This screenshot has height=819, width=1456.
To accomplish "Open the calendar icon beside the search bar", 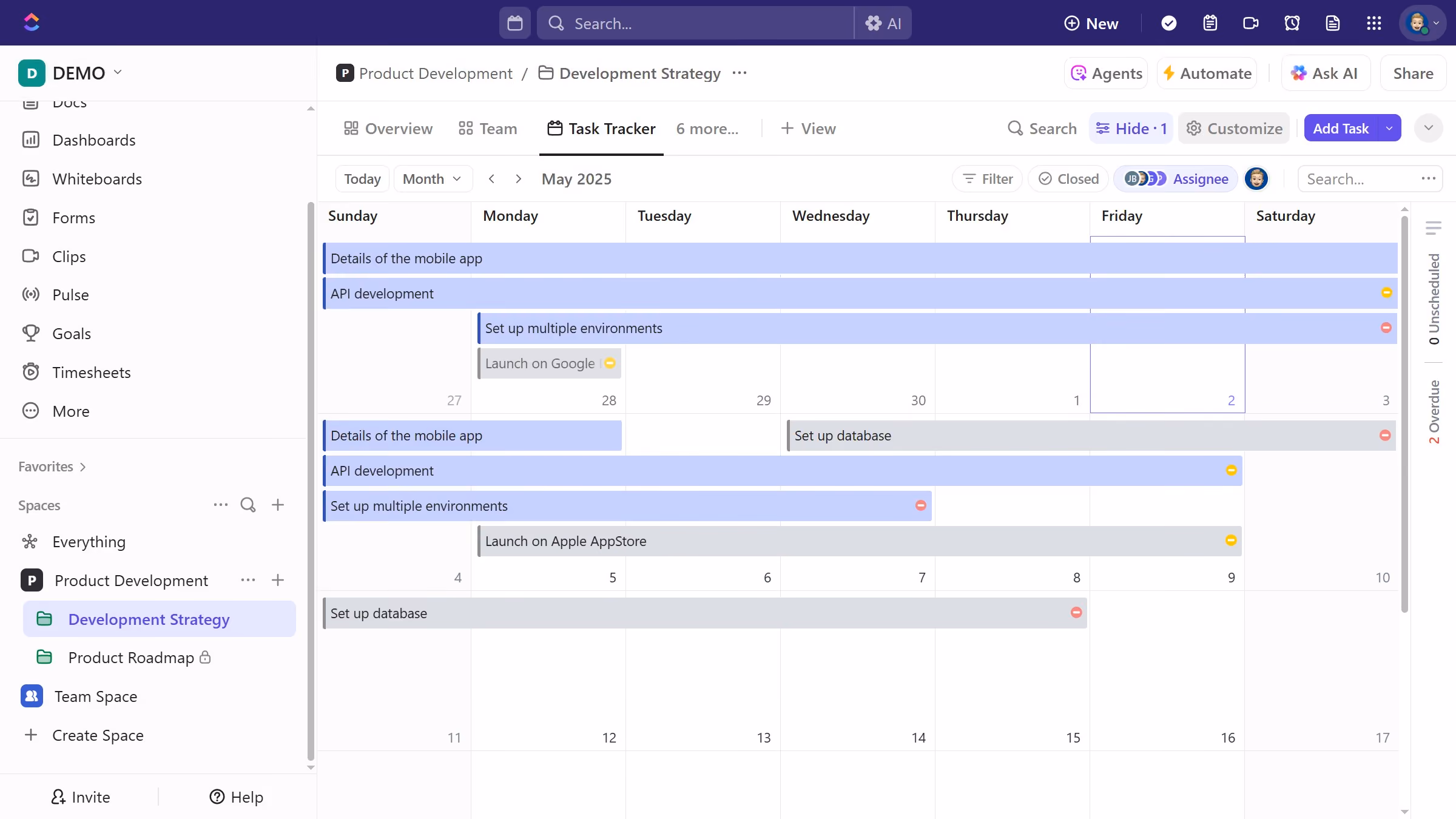I will point(515,23).
